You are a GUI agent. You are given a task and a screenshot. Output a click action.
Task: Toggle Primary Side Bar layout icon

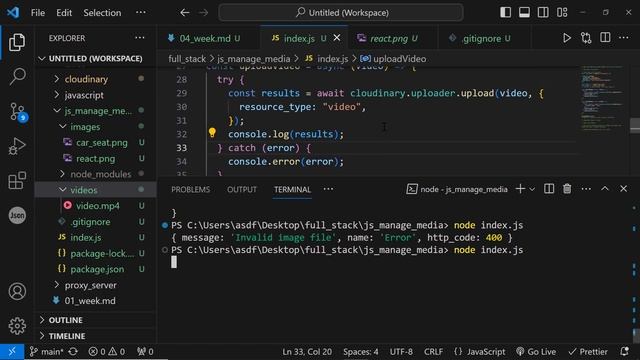(x=505, y=12)
